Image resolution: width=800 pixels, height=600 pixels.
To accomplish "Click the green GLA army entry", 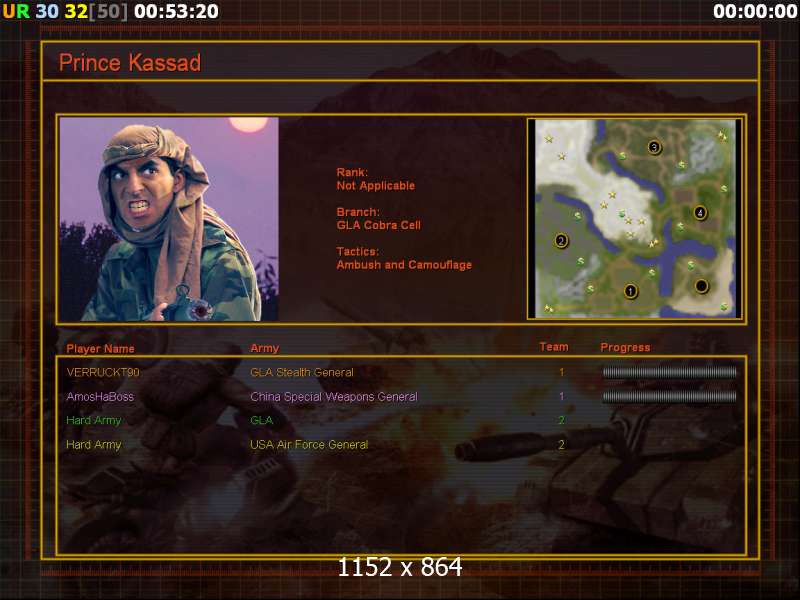I will (261, 420).
